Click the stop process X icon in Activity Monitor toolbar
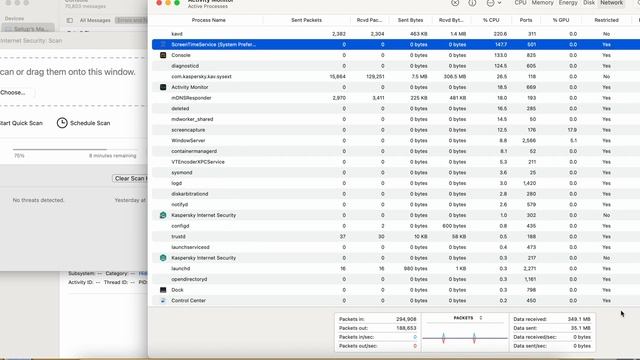 coord(455,3)
